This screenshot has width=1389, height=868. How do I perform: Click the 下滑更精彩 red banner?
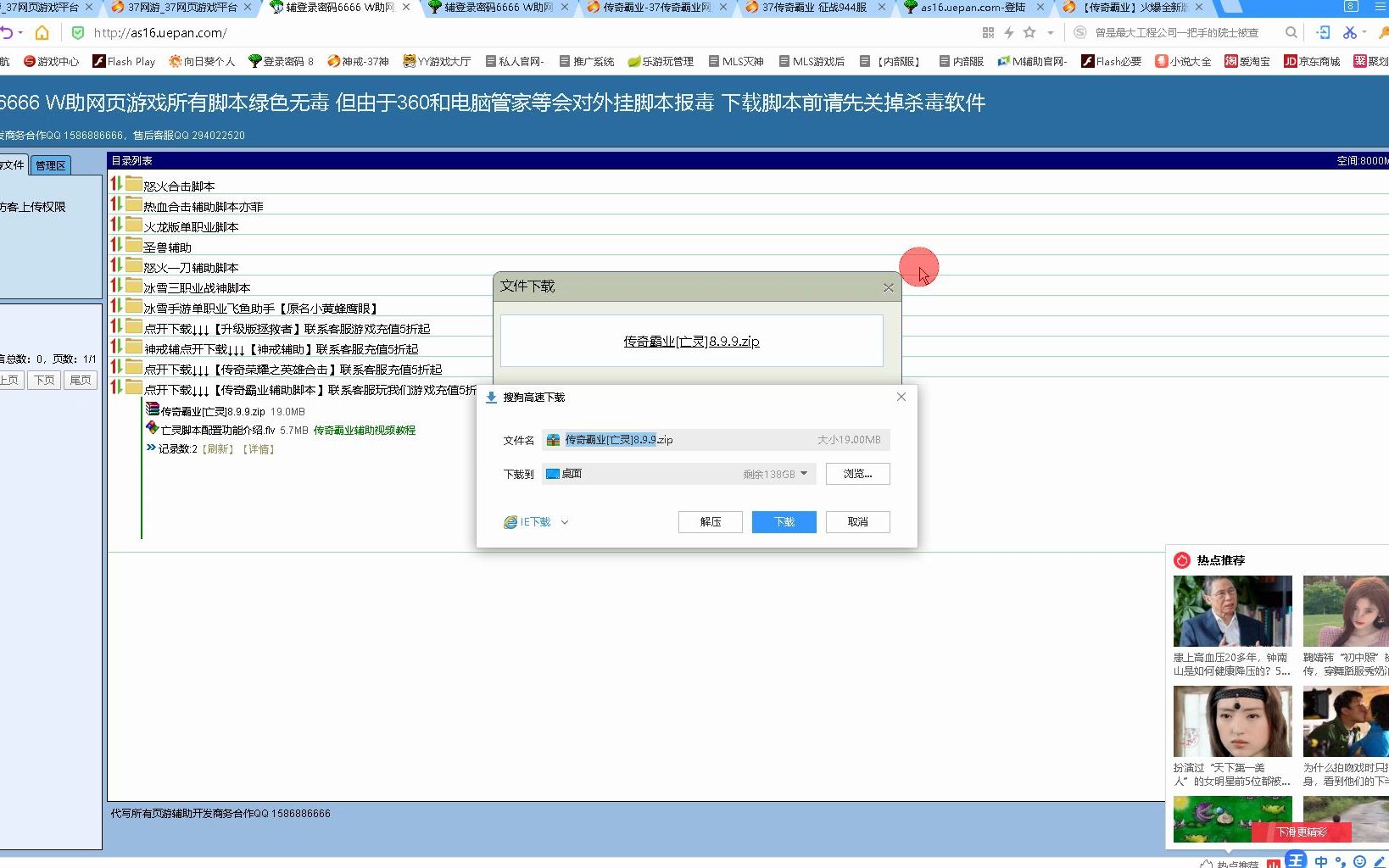1302,832
